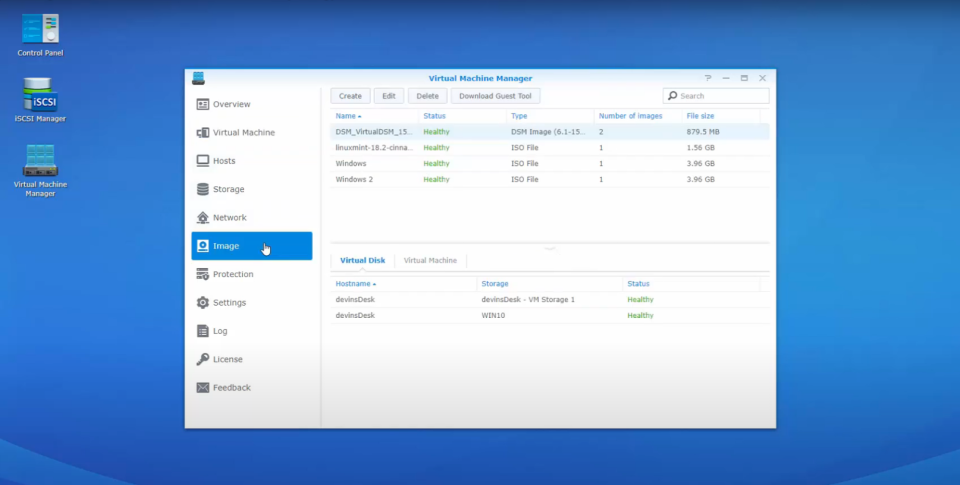Click Download Guest Tool button
Screen dimensions: 960x485
click(x=495, y=96)
